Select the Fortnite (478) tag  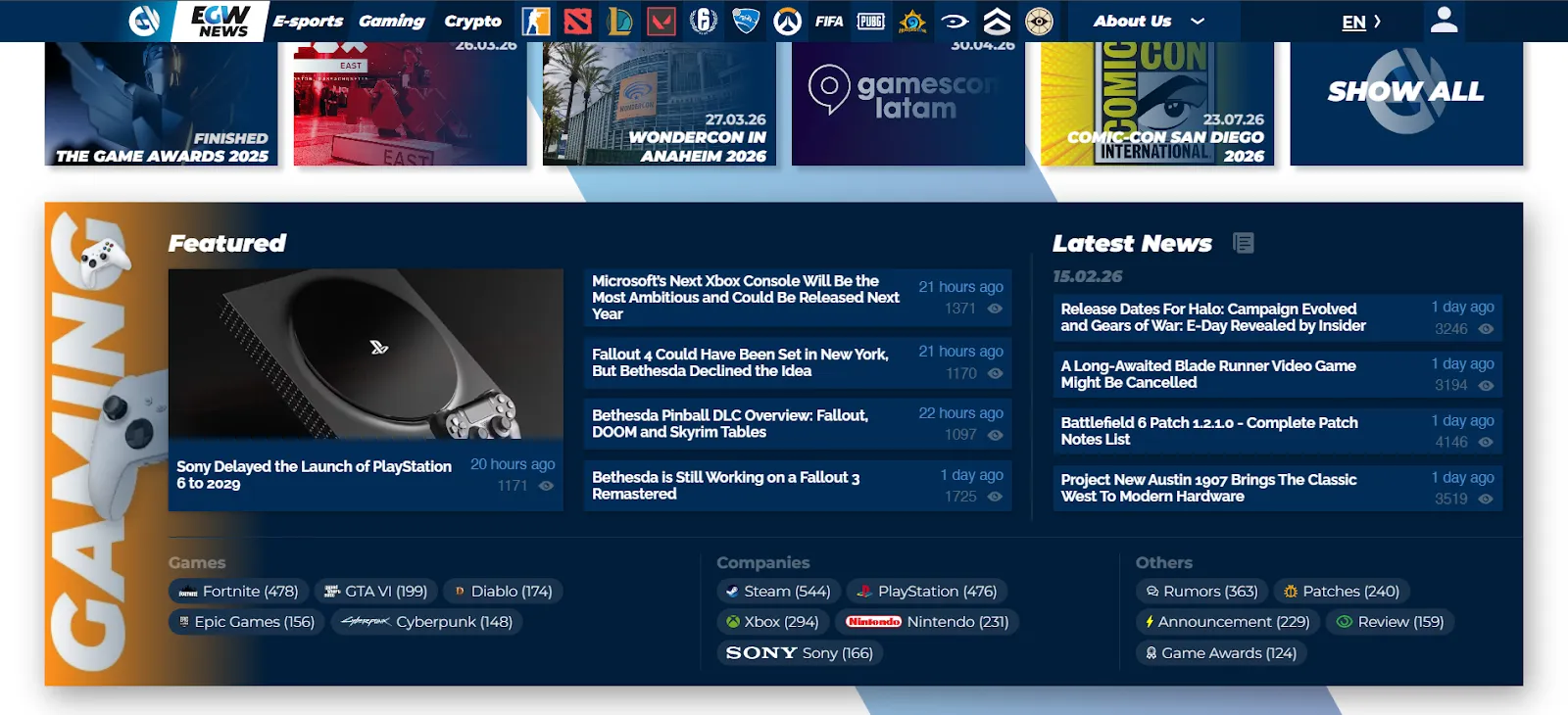point(239,592)
